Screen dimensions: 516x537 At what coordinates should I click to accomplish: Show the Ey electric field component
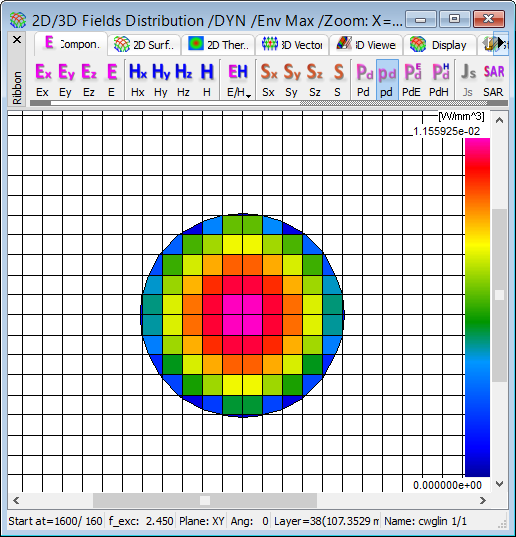(66, 80)
